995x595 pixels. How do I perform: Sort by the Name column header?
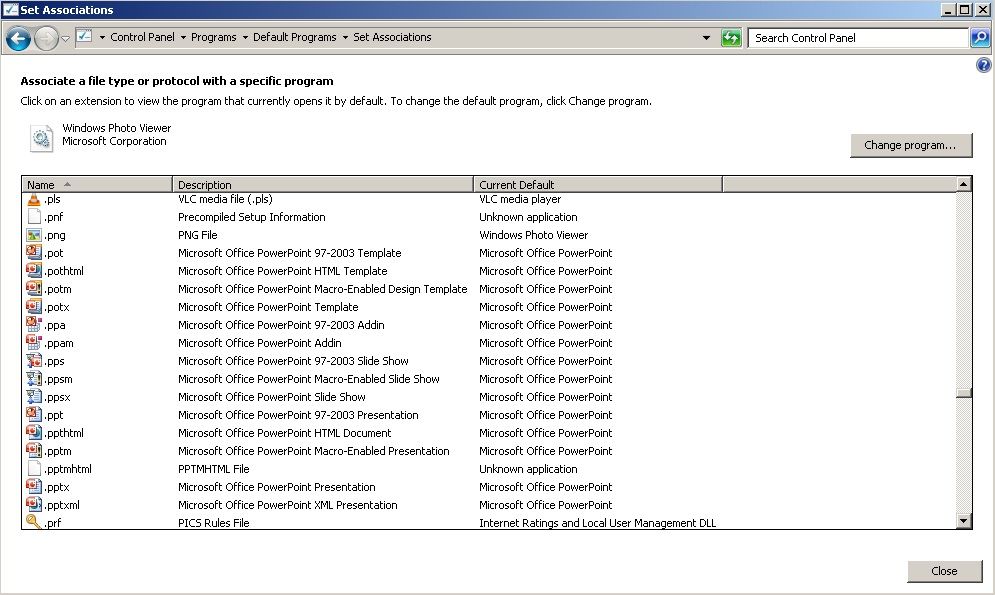pyautogui.click(x=97, y=185)
